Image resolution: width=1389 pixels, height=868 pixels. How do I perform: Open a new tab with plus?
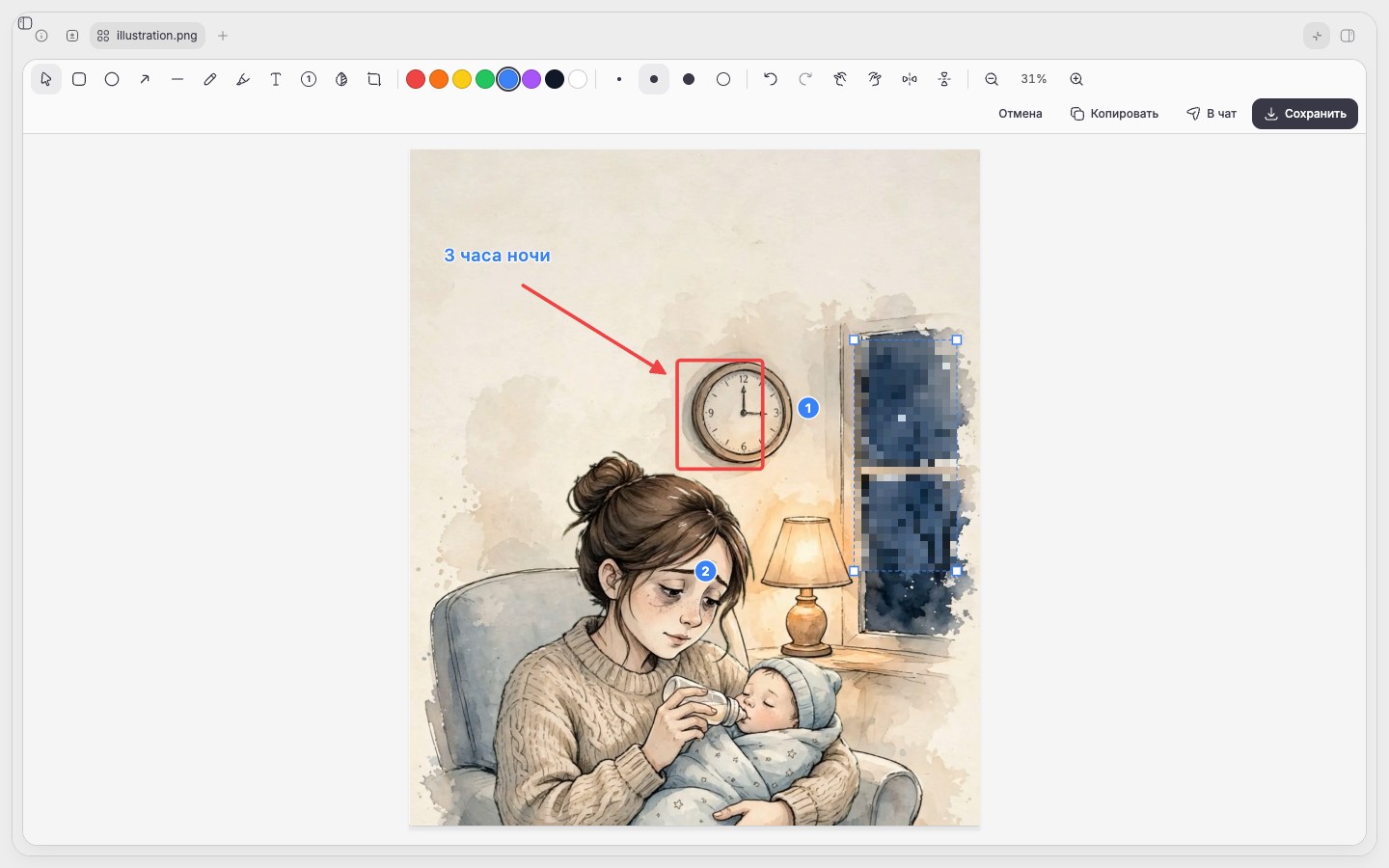pyautogui.click(x=223, y=36)
